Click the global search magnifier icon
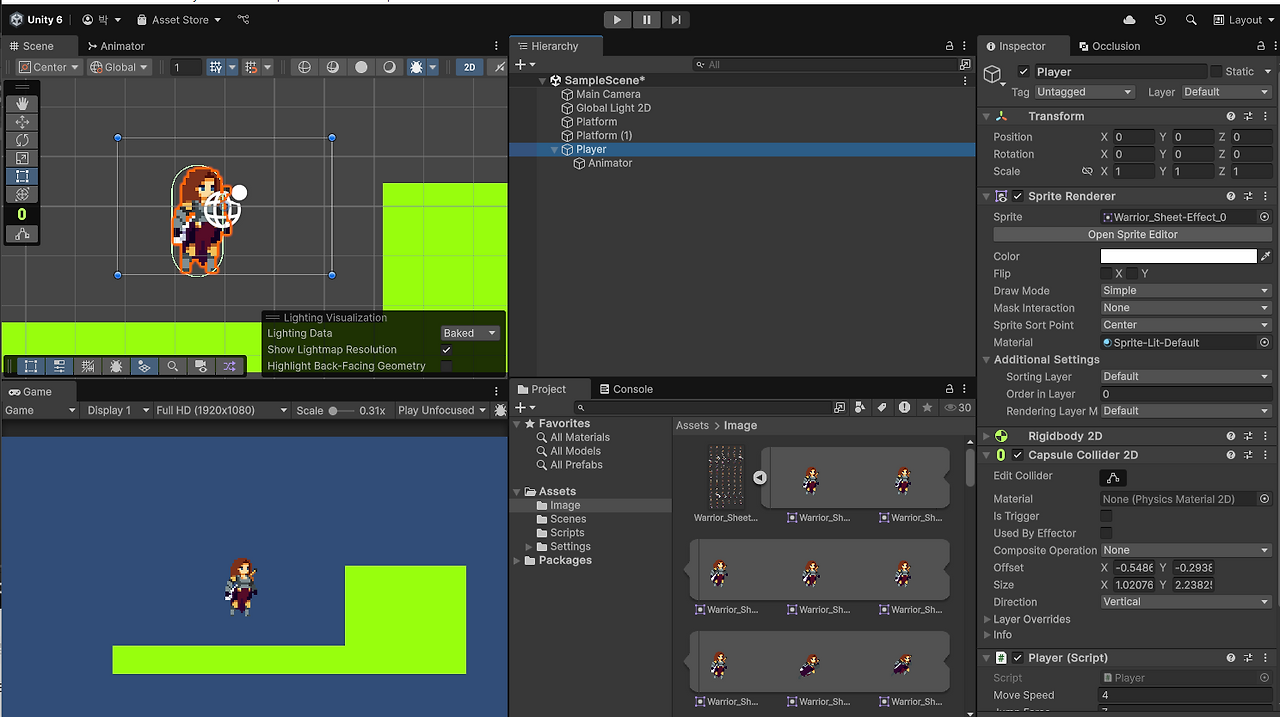 (1191, 20)
